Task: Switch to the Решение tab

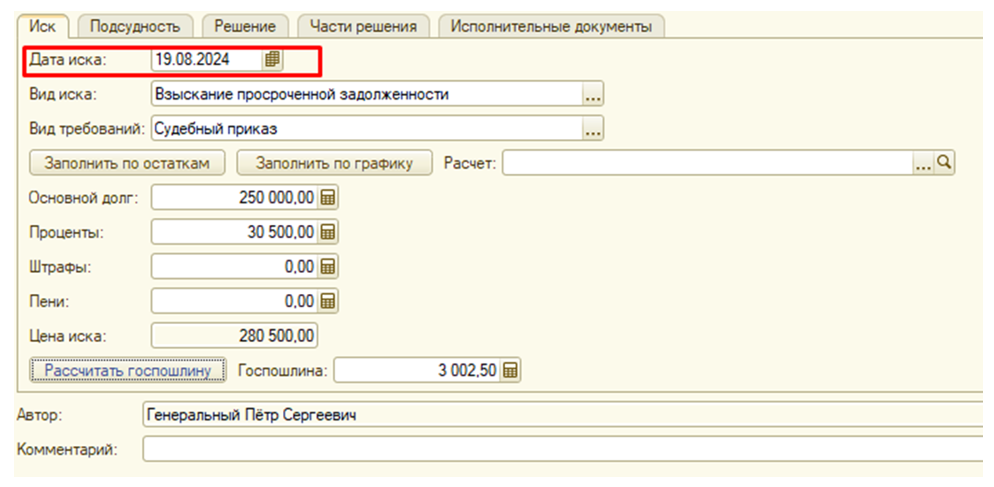Action: point(245,26)
